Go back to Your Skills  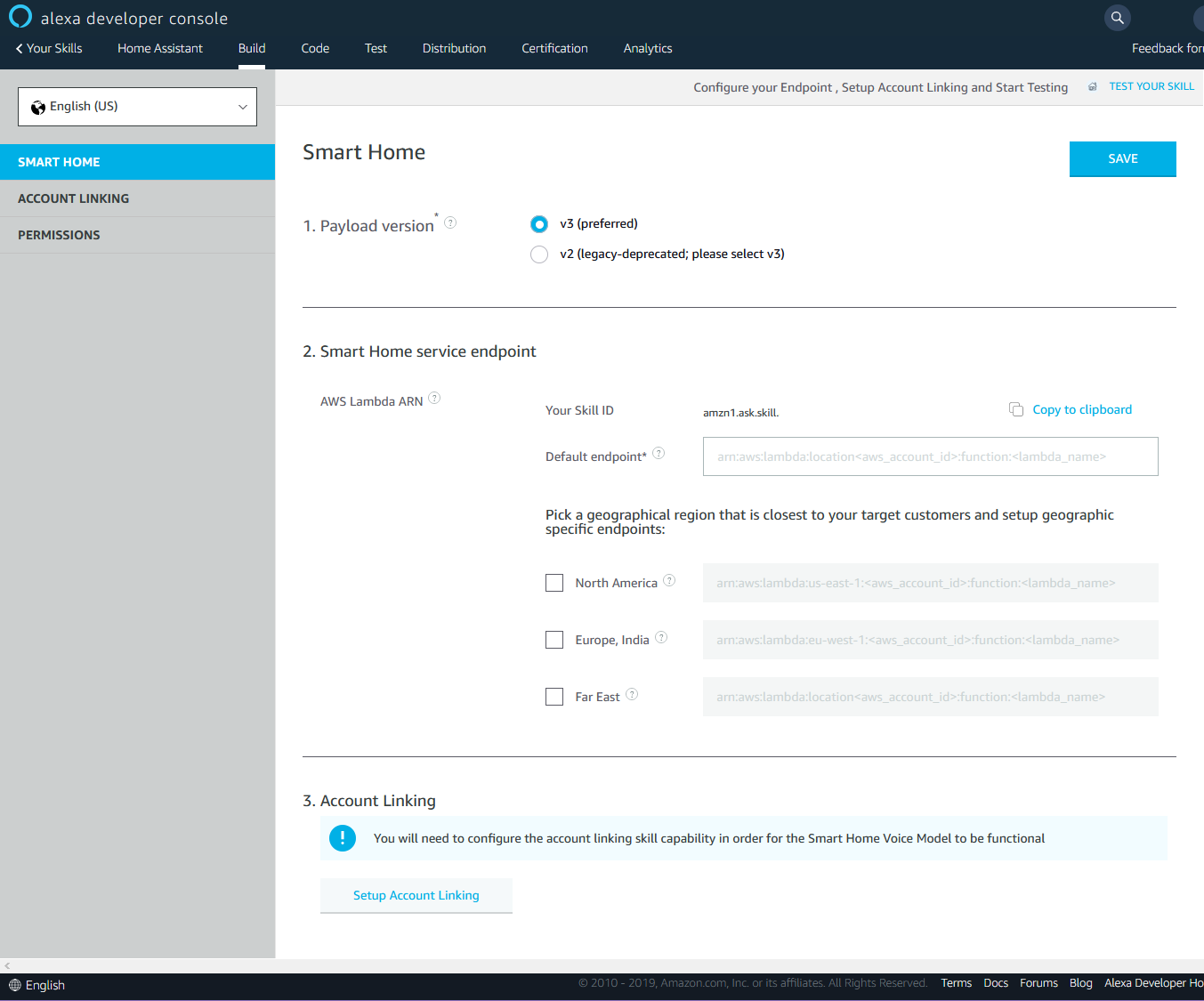[x=54, y=48]
